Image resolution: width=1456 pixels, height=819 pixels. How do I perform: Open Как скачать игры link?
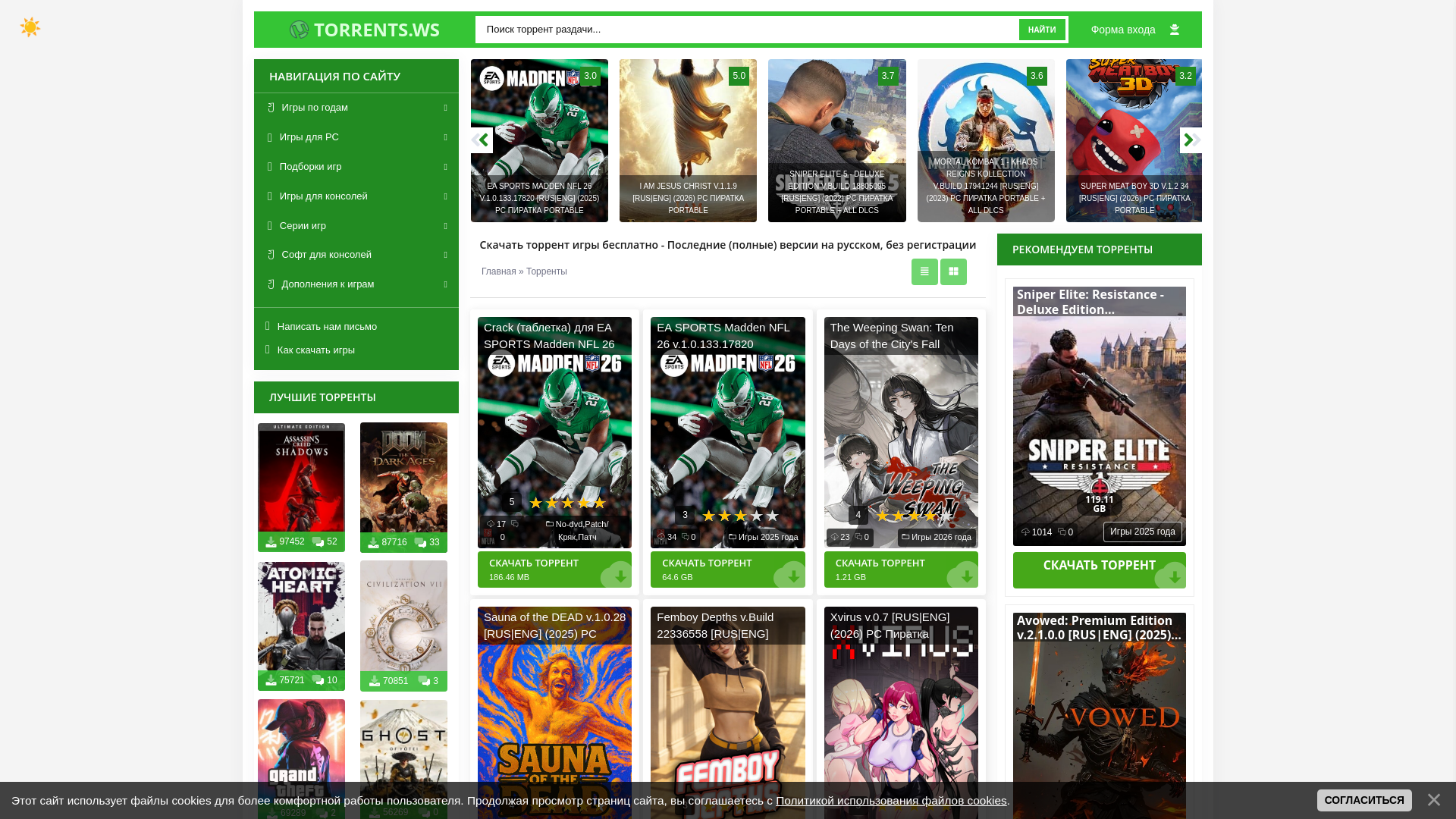click(316, 350)
